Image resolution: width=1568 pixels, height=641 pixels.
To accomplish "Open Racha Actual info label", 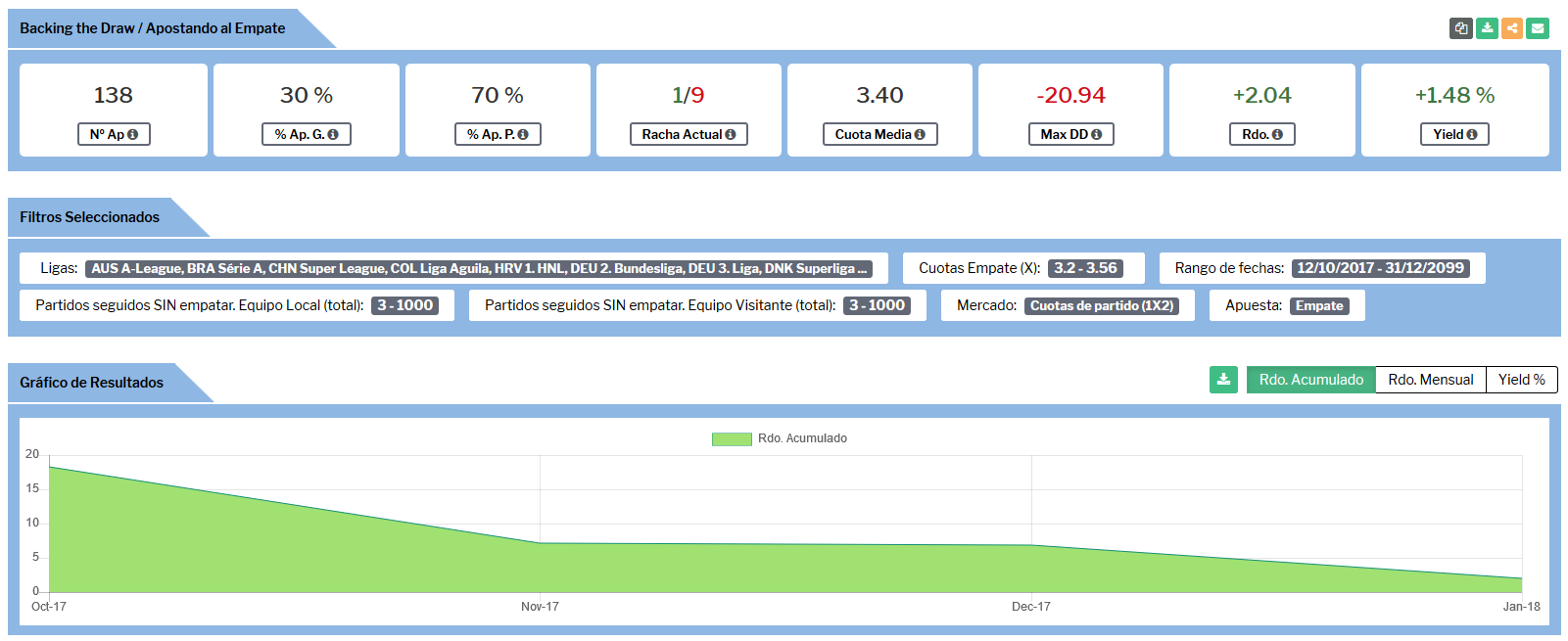I will click(689, 134).
